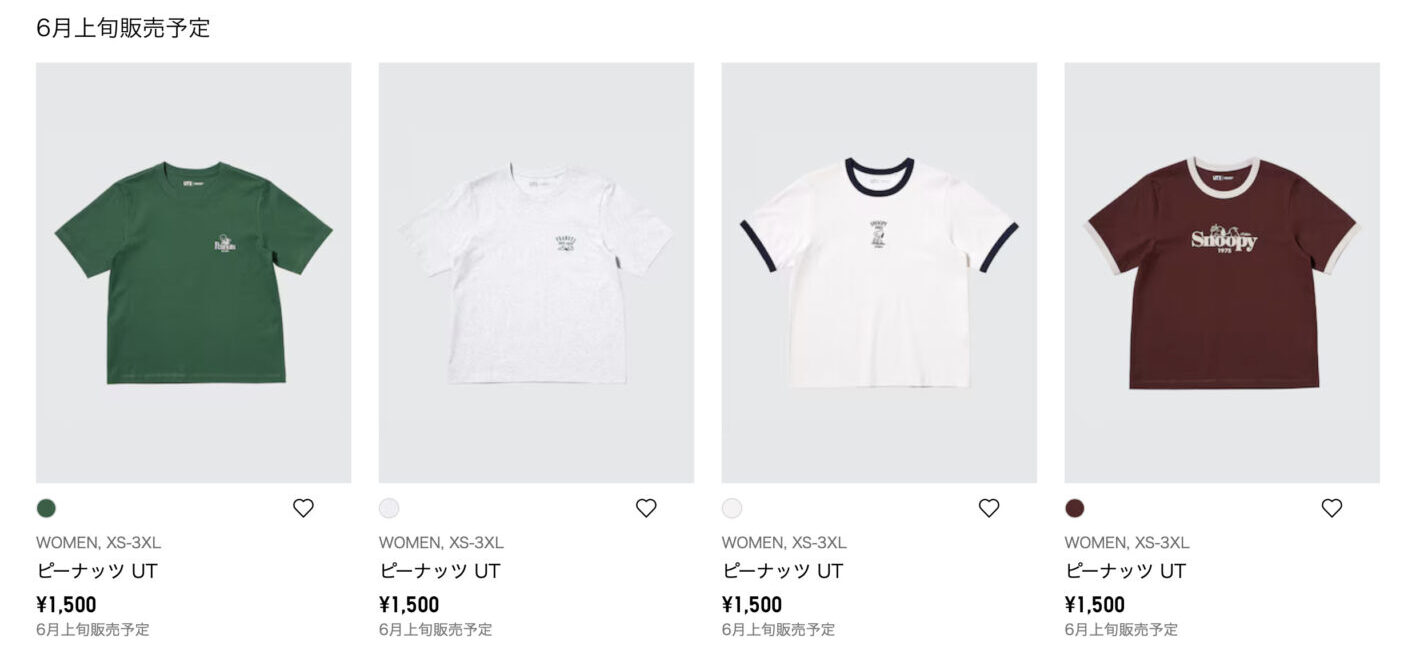
Task: Click heart icon for light gray shirt
Action: (x=646, y=508)
